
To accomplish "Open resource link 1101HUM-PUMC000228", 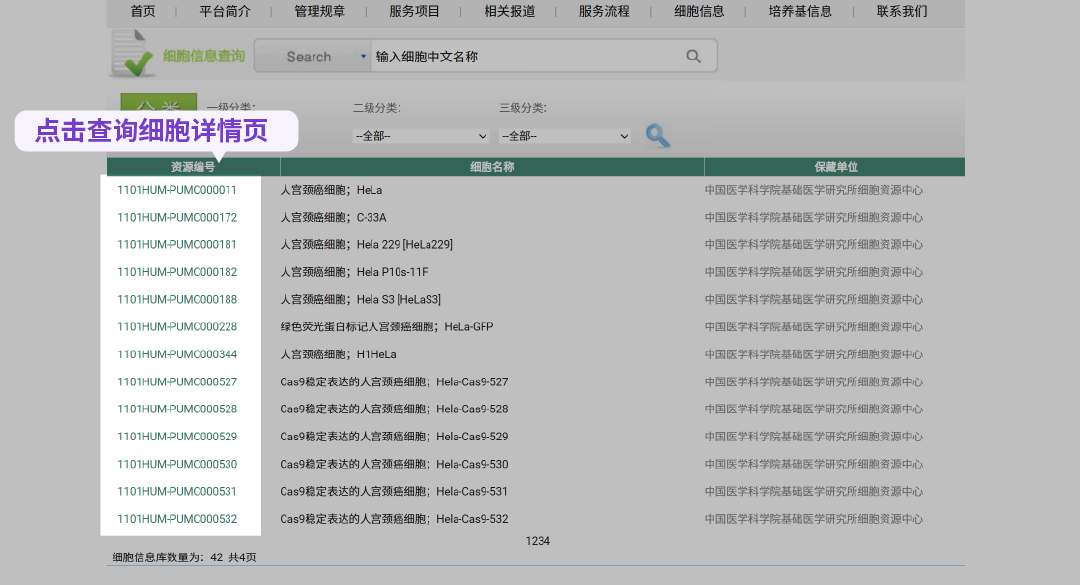I will point(177,327).
